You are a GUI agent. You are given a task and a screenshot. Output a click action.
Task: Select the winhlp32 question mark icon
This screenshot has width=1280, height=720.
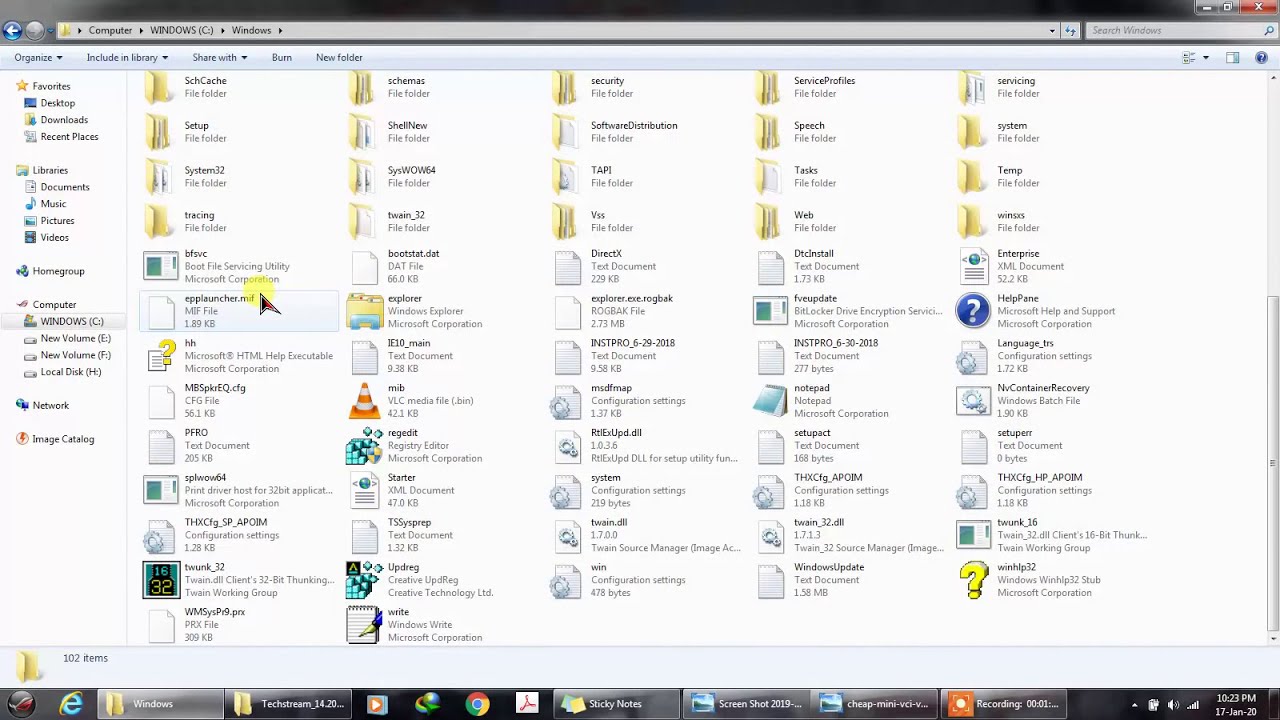point(973,580)
